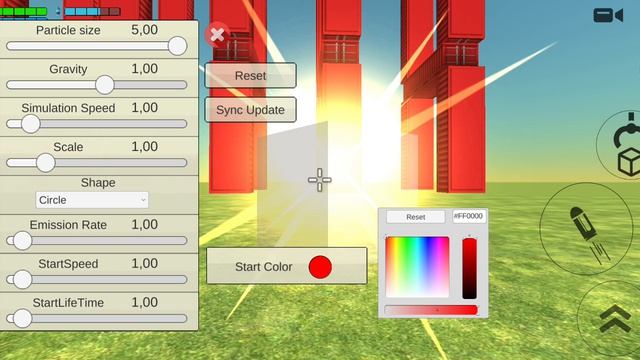Click the horizontal red saturation bar
Screen dimensions: 640x360
click(431, 310)
